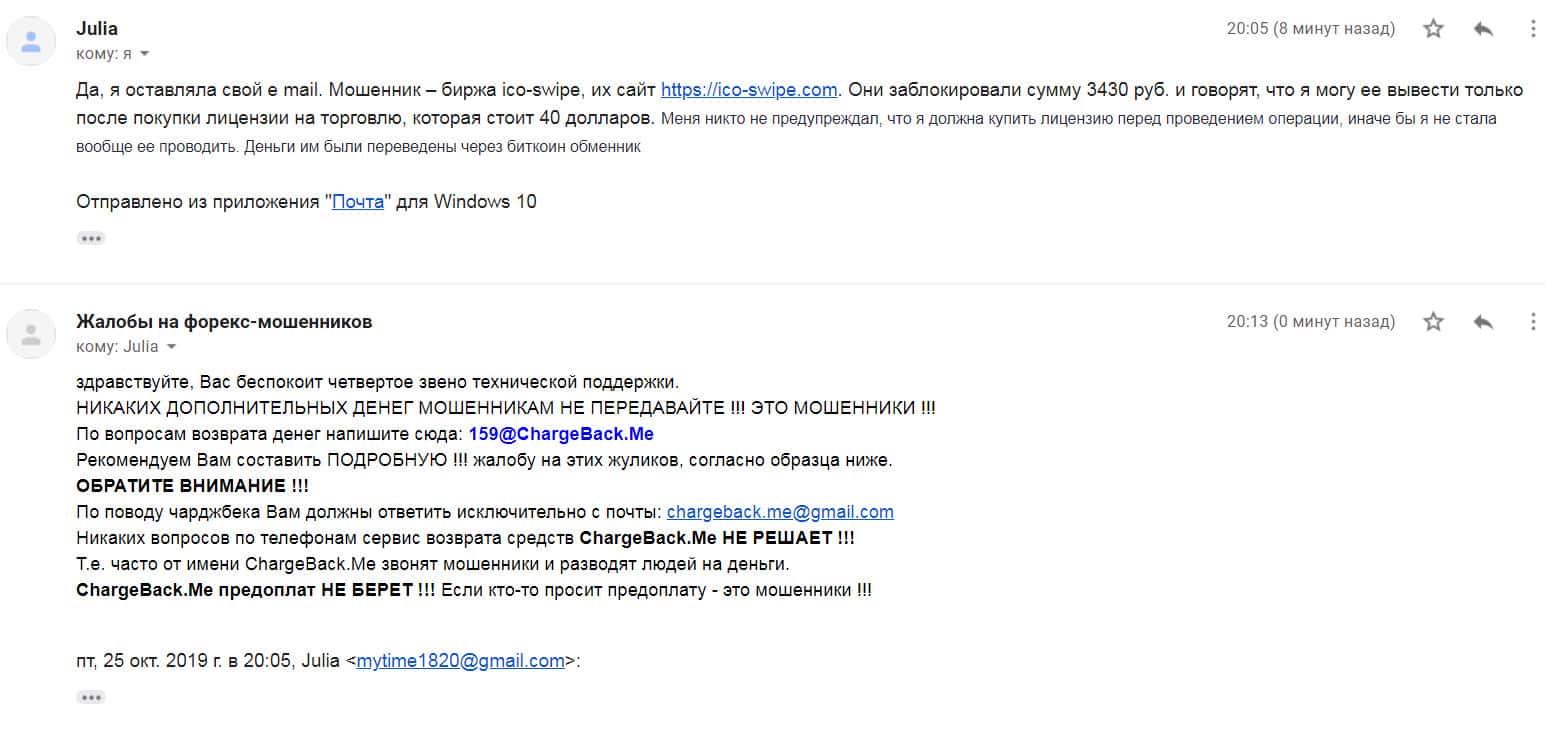Click reply arrow on the second message

(1483, 322)
